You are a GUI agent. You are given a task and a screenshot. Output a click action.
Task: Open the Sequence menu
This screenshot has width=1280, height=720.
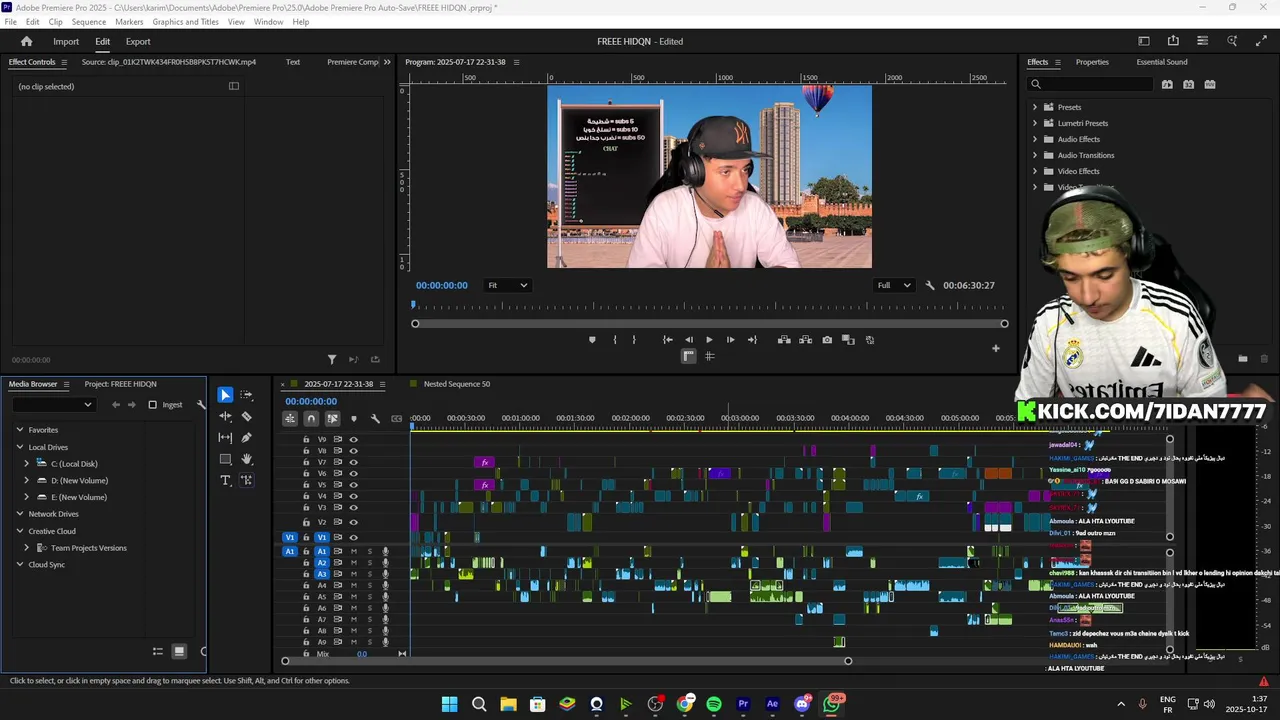88,22
